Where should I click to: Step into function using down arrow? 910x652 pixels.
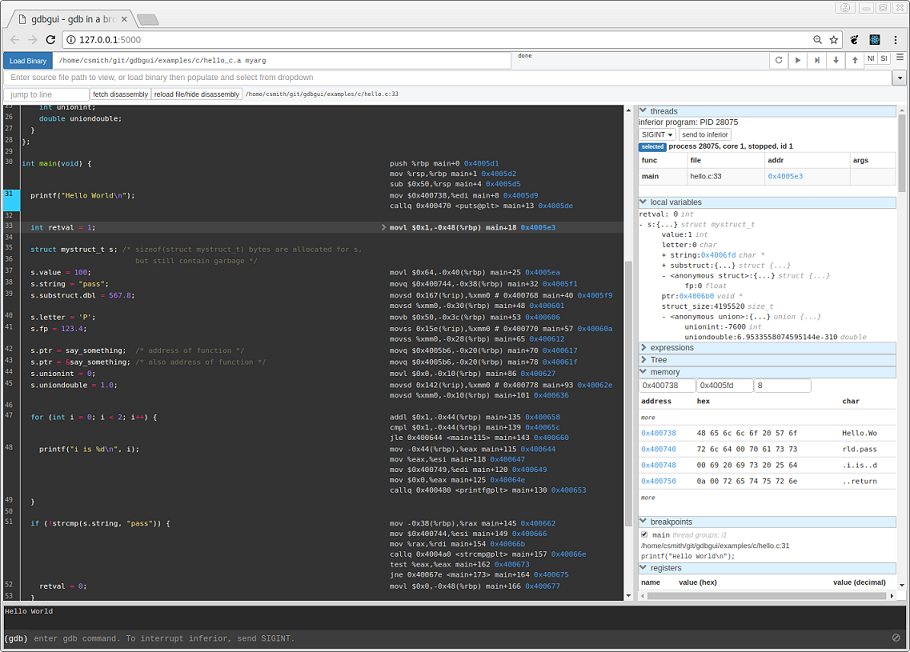pos(836,60)
